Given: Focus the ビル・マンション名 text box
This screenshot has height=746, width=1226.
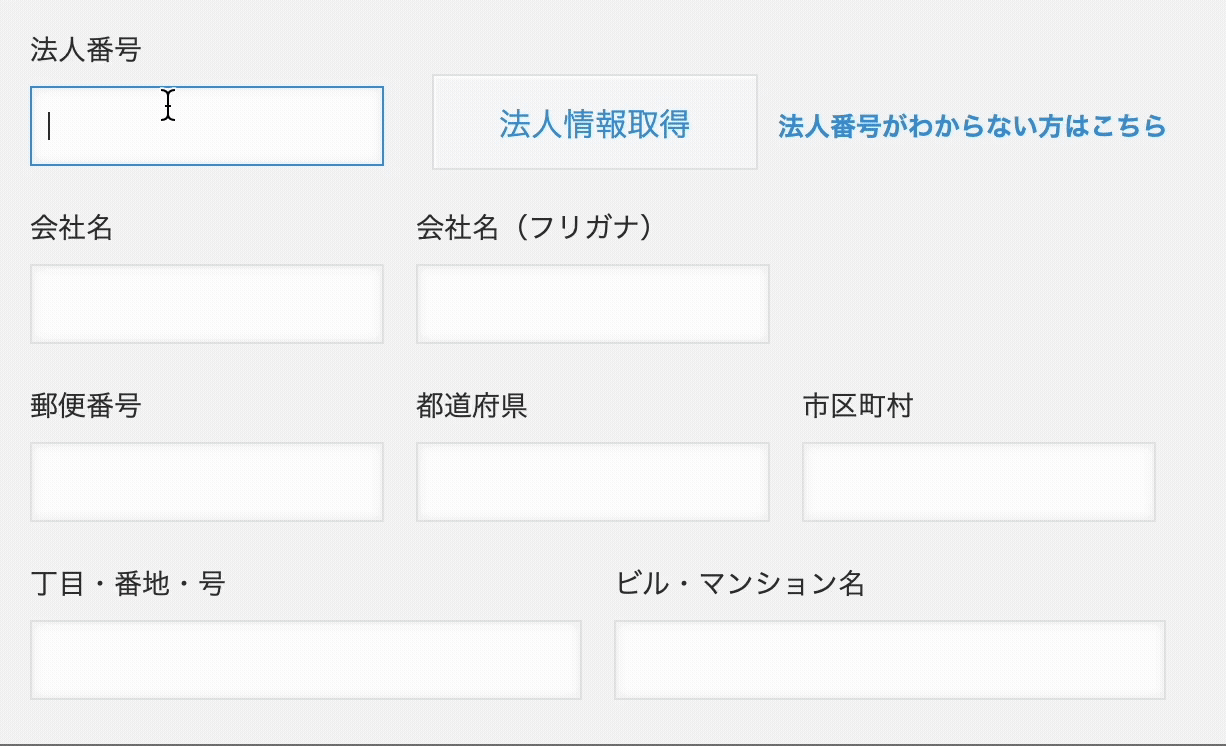Looking at the screenshot, I should click(889, 660).
